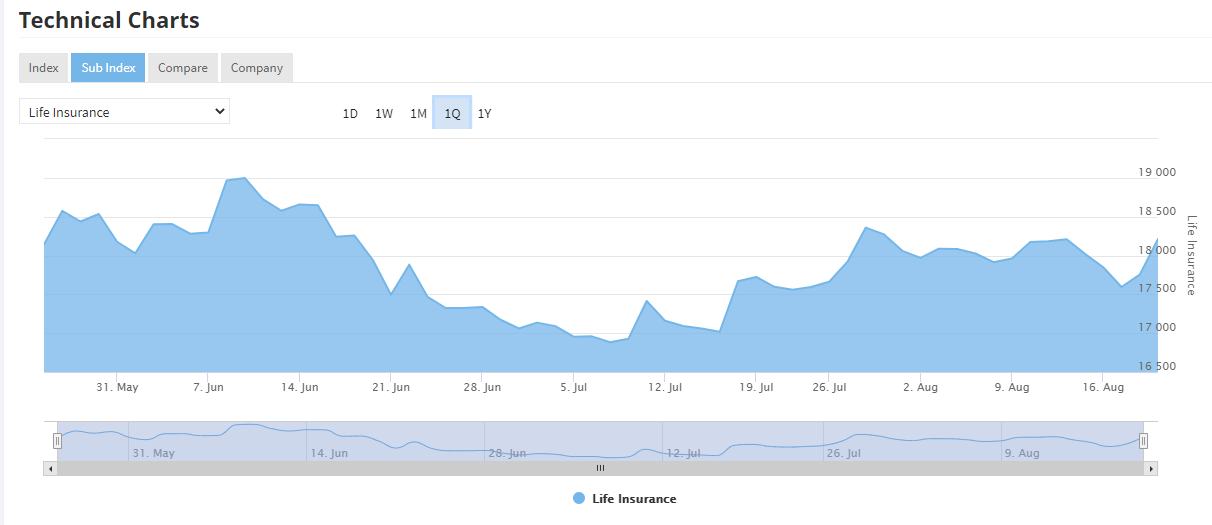Click the chart's highest peak in early June
The height and width of the screenshot is (525, 1212).
click(x=245, y=178)
